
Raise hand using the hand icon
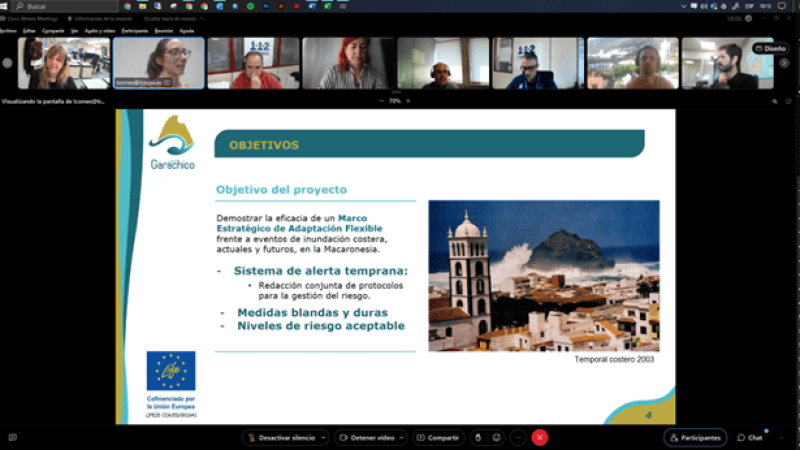point(478,438)
